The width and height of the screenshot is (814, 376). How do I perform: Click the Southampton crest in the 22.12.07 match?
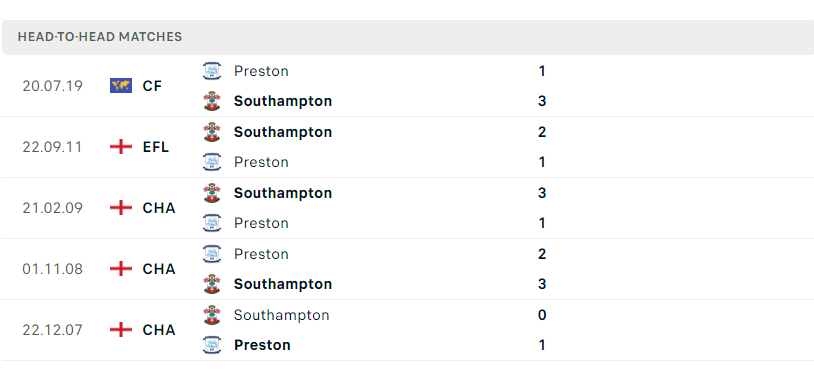click(x=212, y=315)
